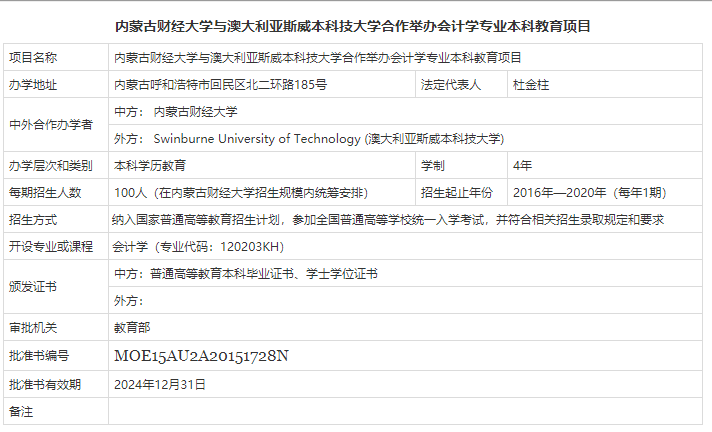Click the '4年' value
The image size is (712, 432).
[x=522, y=165]
